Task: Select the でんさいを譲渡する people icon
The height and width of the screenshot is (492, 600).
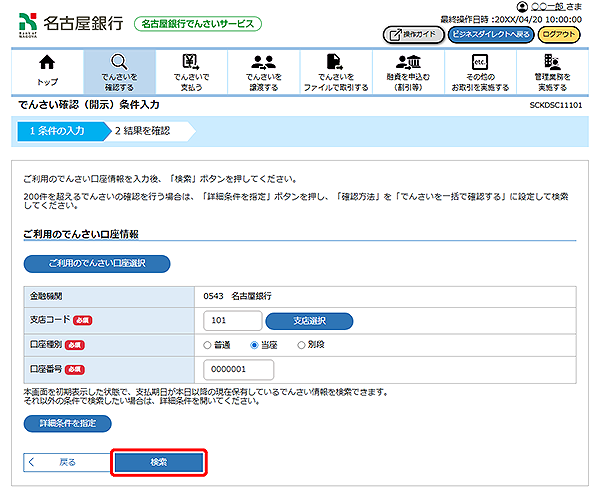Action: tap(262, 64)
